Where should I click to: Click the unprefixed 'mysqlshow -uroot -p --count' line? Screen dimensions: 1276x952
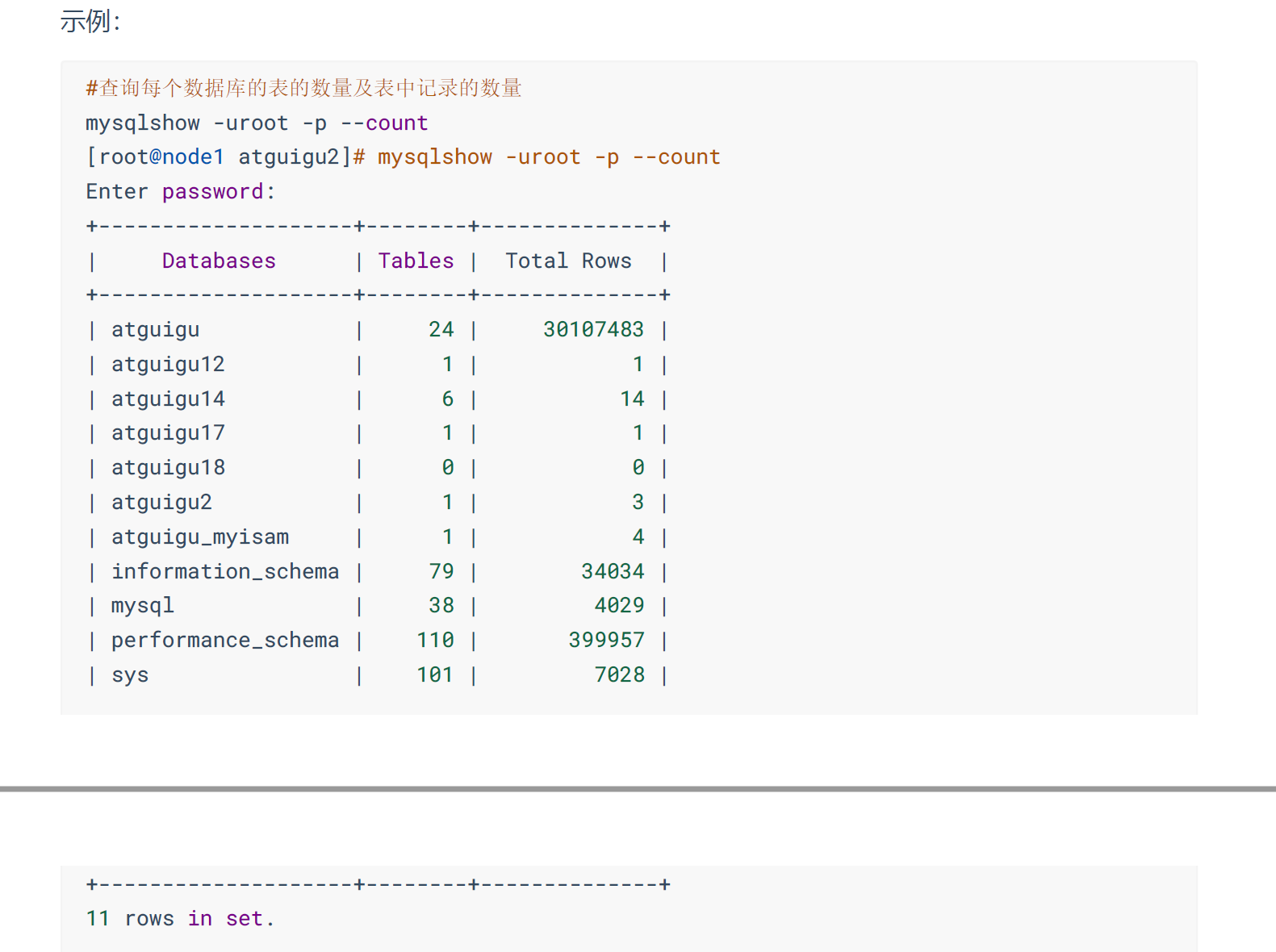[x=257, y=123]
